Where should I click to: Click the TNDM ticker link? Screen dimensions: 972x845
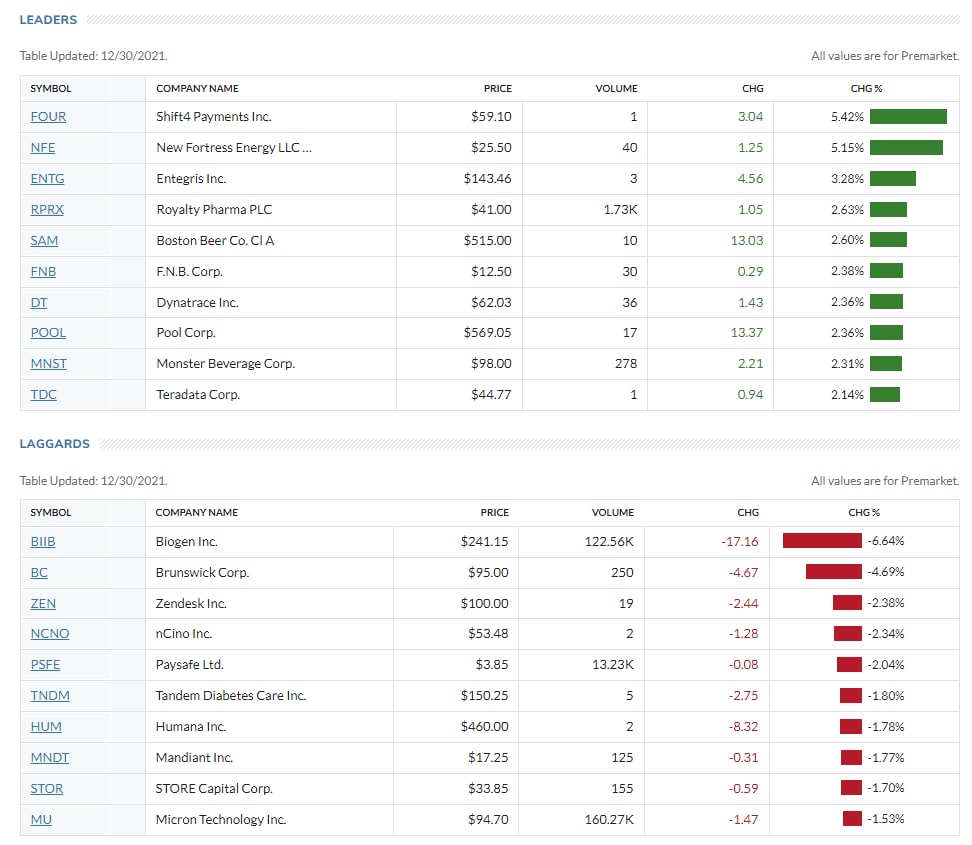(x=50, y=696)
